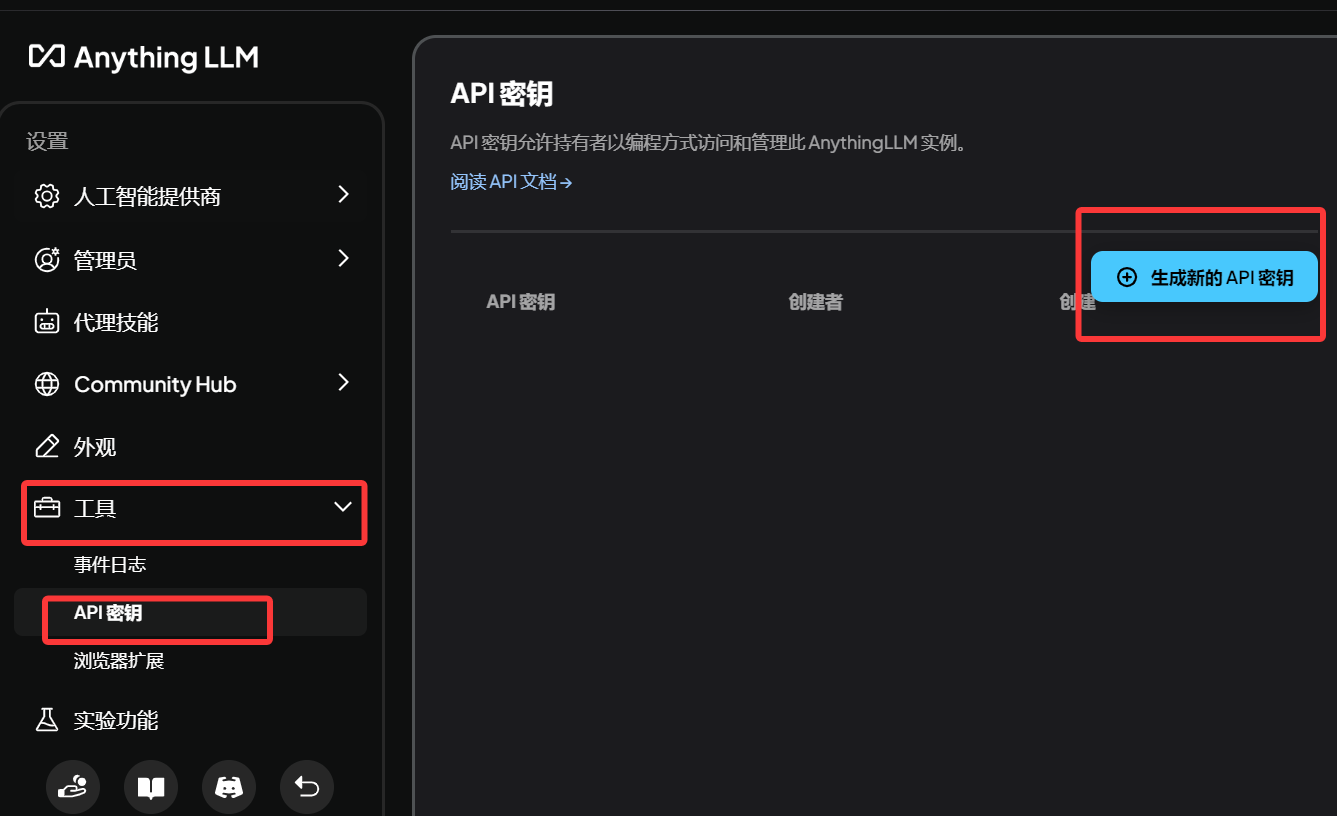Click the API key description text
The height and width of the screenshot is (816, 1337).
pos(709,143)
